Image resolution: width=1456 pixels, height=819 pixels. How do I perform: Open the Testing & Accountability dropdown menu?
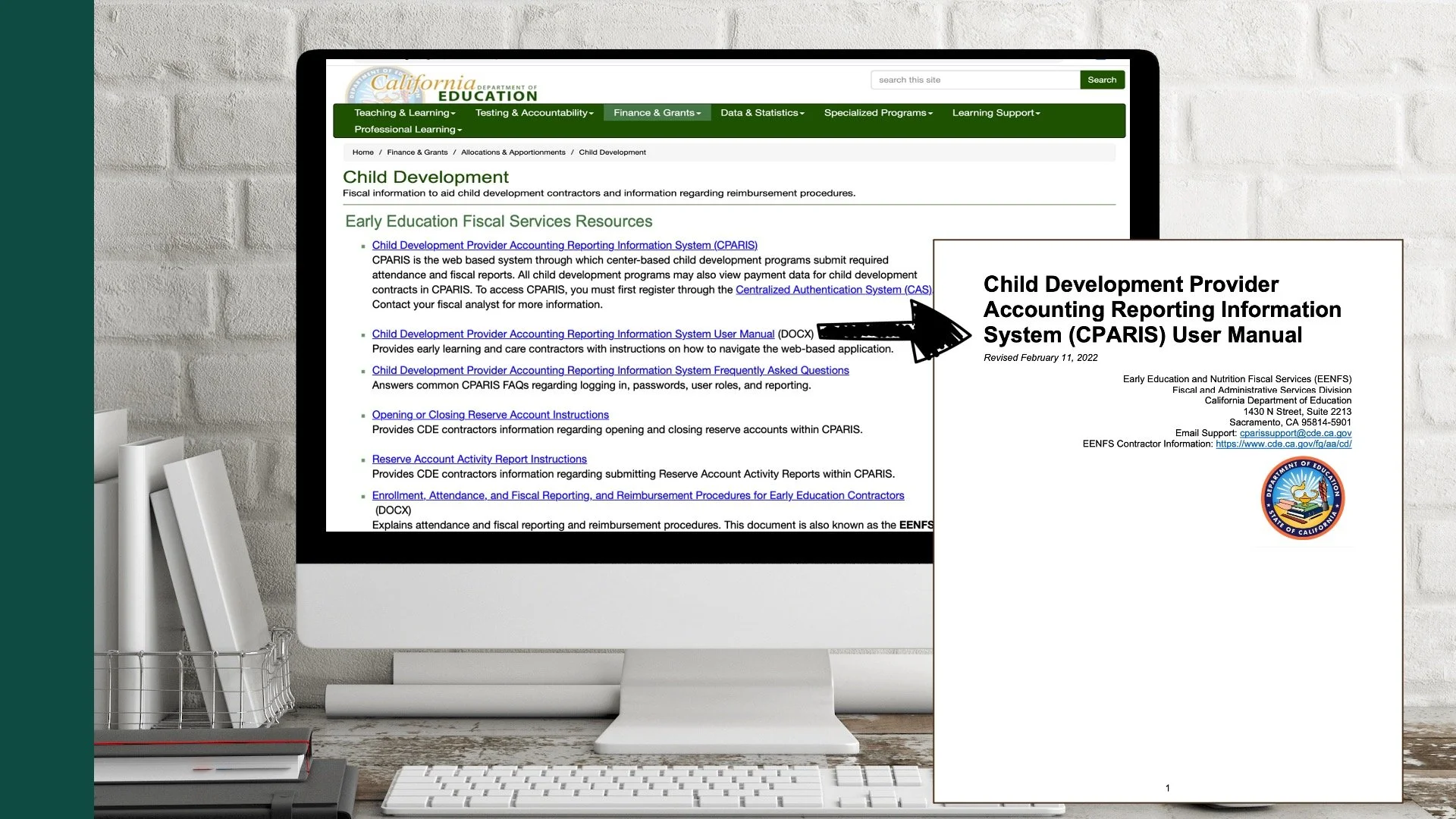click(x=533, y=112)
